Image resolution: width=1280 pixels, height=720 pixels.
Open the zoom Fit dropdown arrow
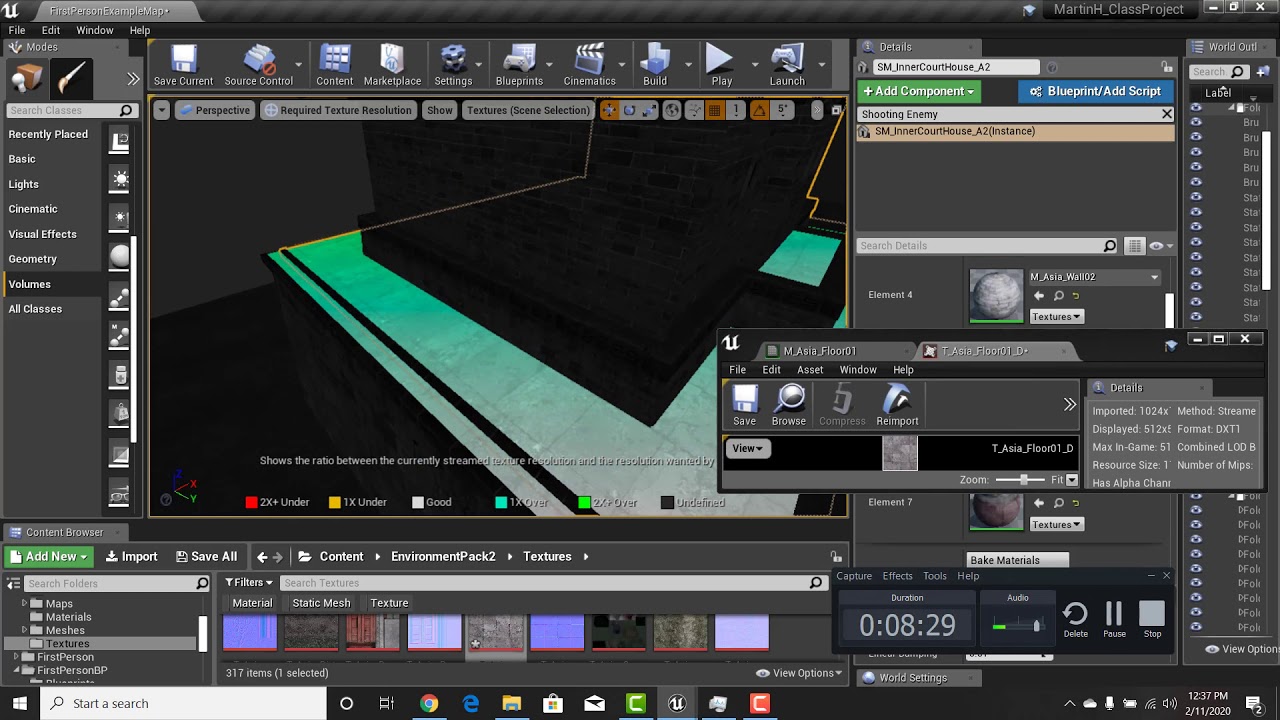[x=1072, y=480]
